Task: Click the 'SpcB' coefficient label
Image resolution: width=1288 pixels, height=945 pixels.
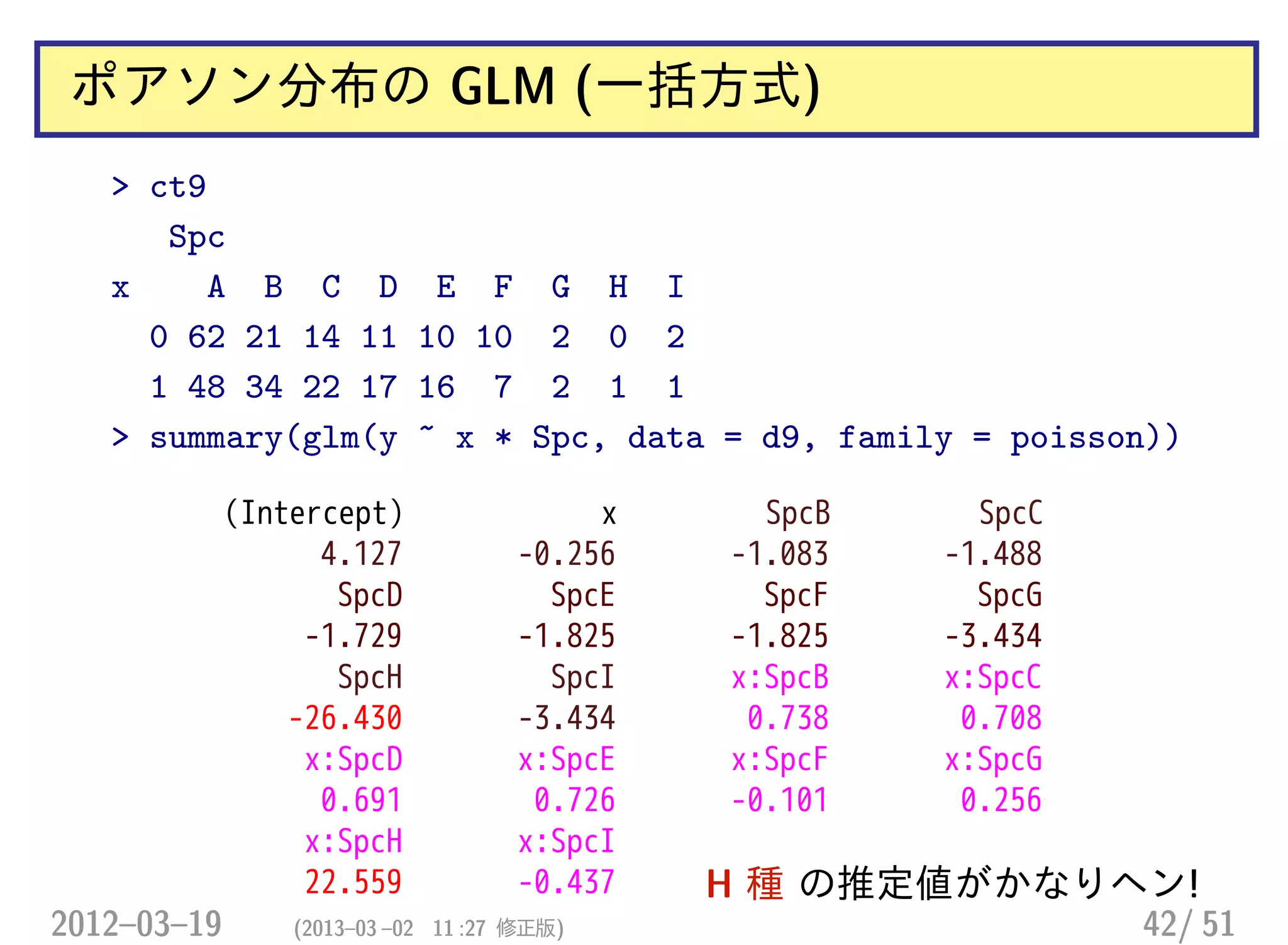Action: [797, 513]
